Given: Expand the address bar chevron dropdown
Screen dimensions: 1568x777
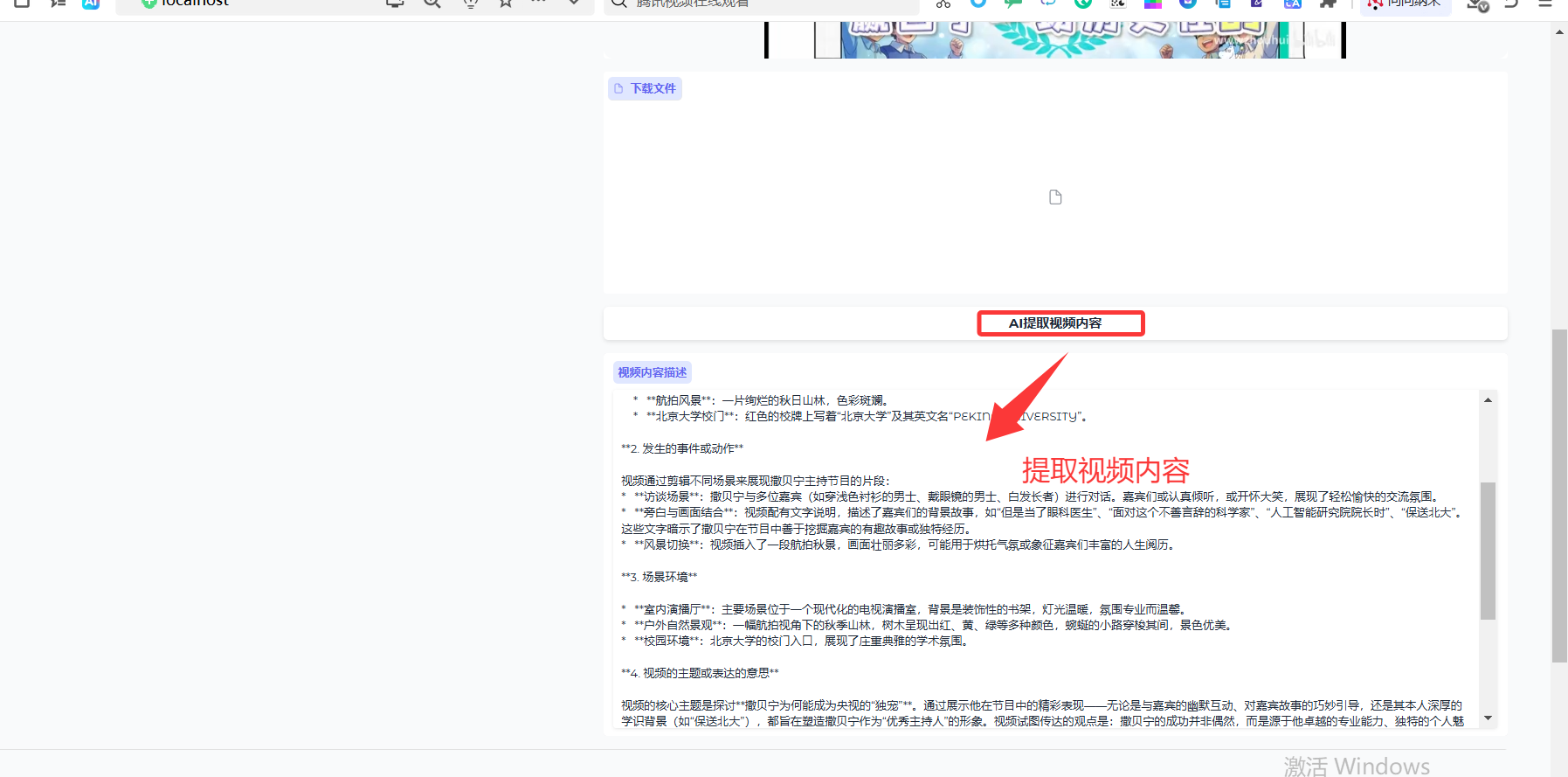Looking at the screenshot, I should point(574,3).
